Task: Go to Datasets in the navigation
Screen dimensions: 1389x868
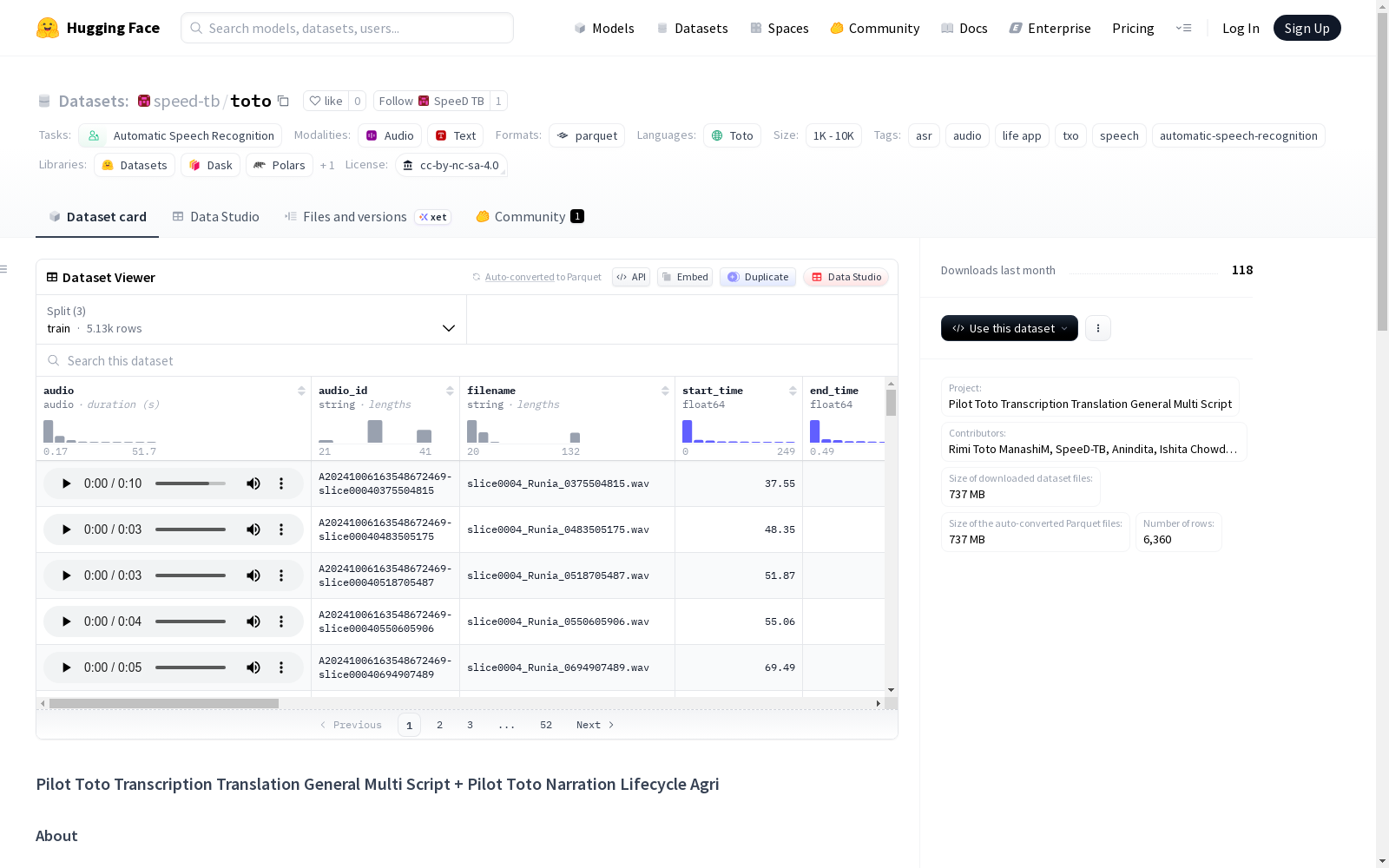Action: click(x=692, y=28)
